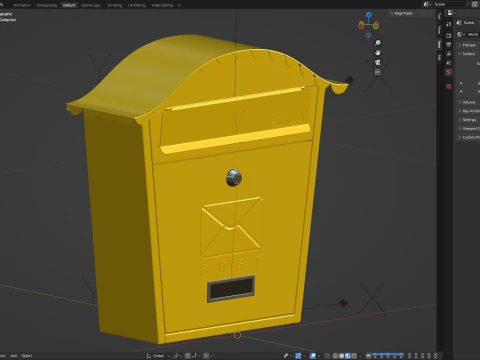Switch to the UV Editing workspace tab
480x360 pixels.
136,5
